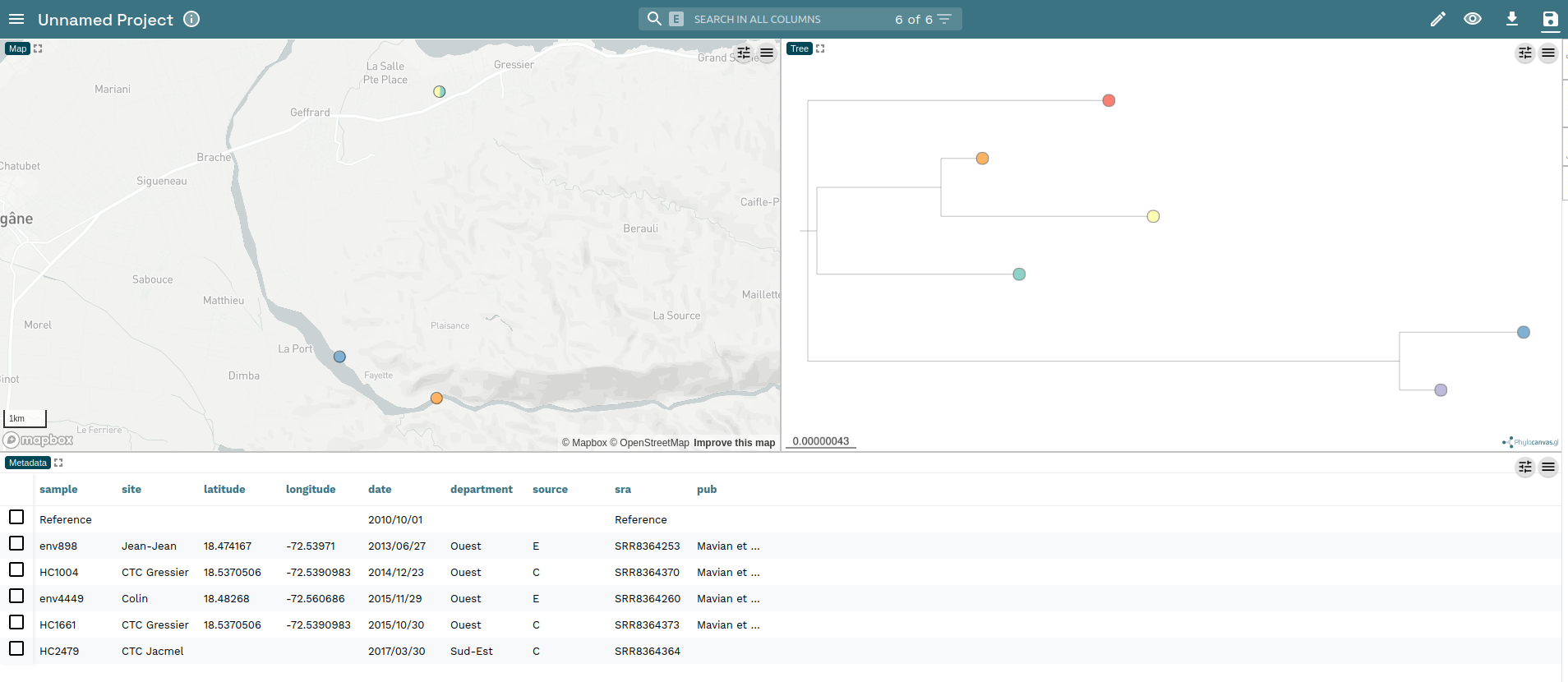Open Metadata table menu icon
Image resolution: width=1568 pixels, height=682 pixels.
pos(1548,468)
